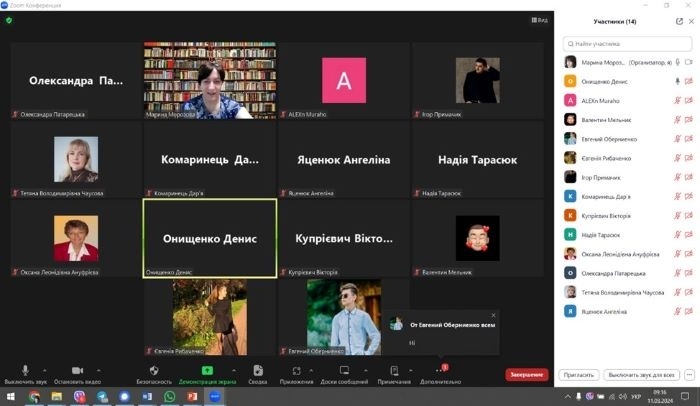Click the Найти участника search field
The width and height of the screenshot is (700, 406).
click(627, 44)
